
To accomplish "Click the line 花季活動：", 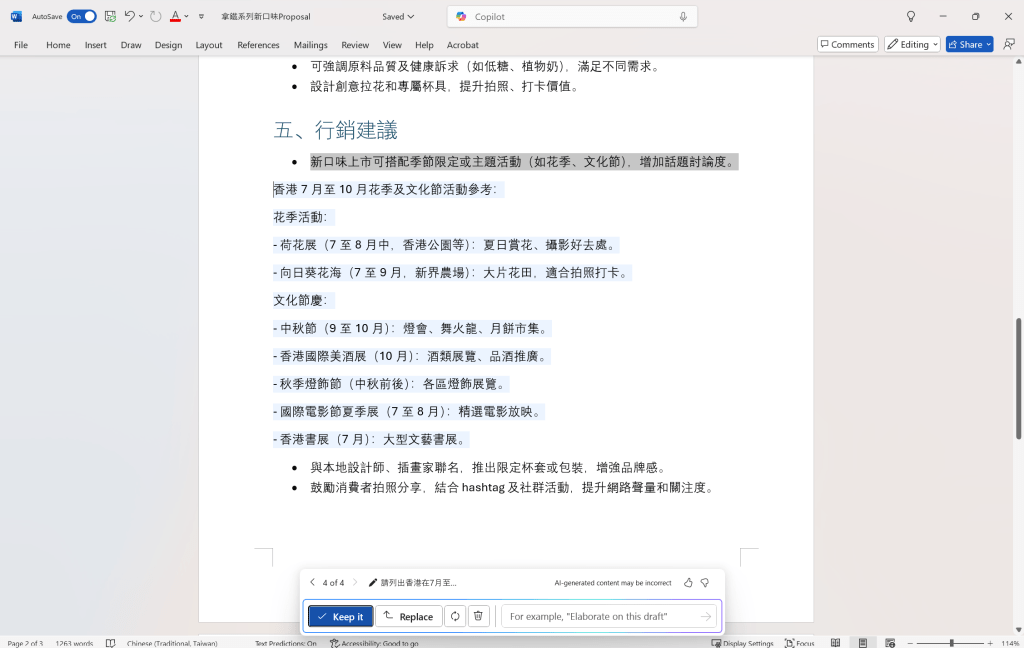I will [300, 217].
